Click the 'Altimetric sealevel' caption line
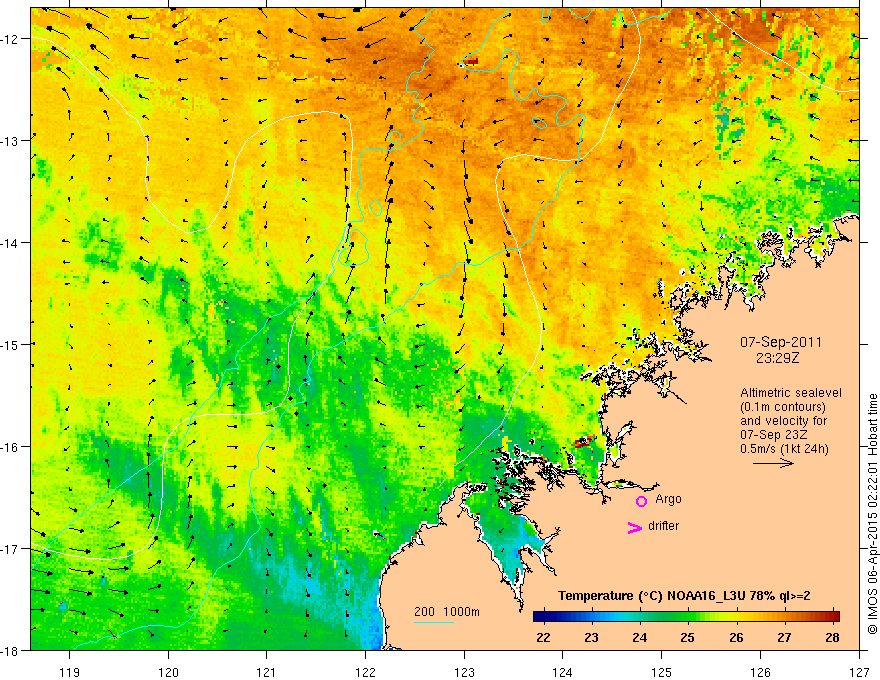The width and height of the screenshot is (880, 680). click(791, 393)
